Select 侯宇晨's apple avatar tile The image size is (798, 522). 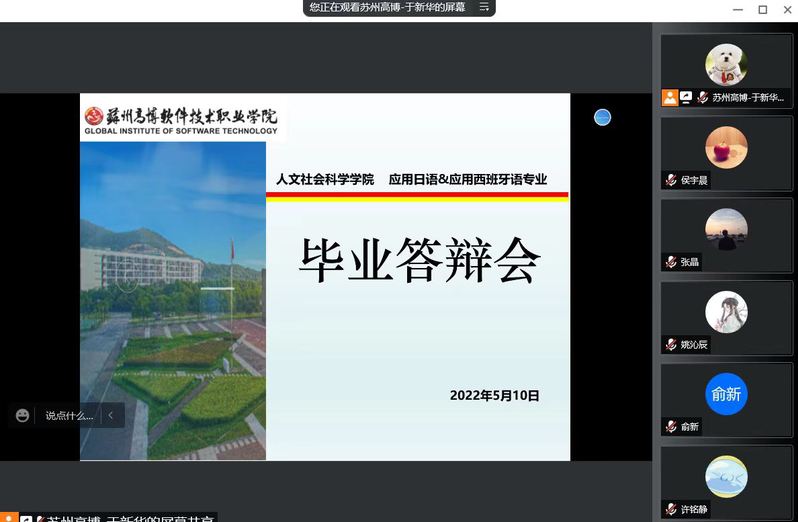coord(726,147)
